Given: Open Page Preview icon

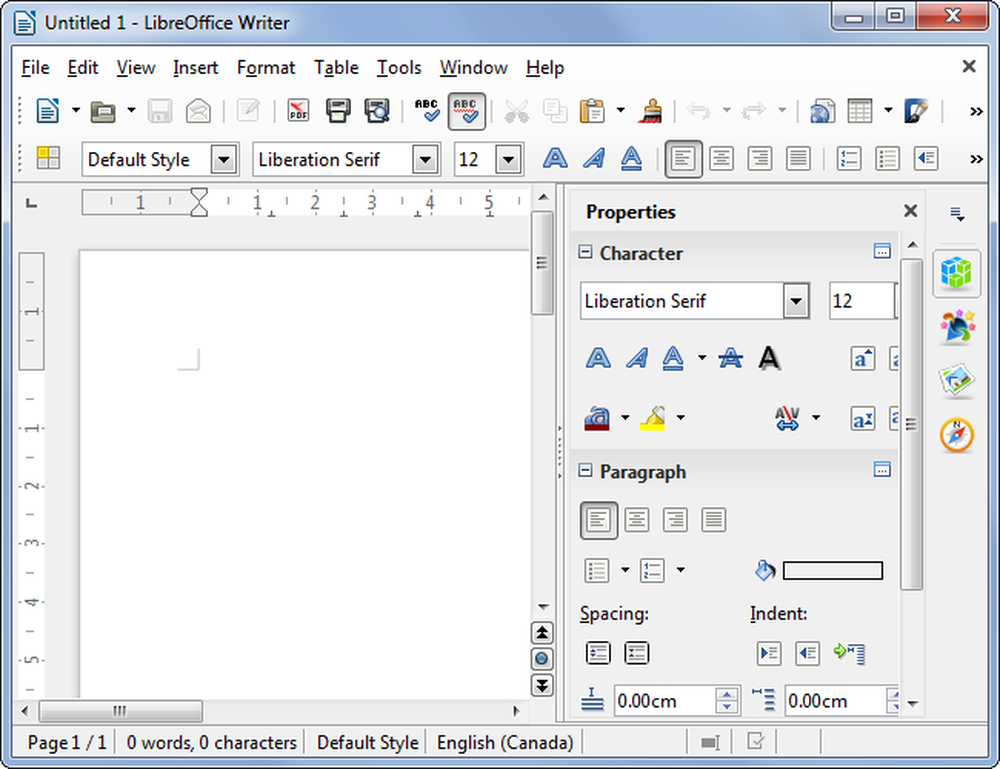Looking at the screenshot, I should click(x=377, y=111).
